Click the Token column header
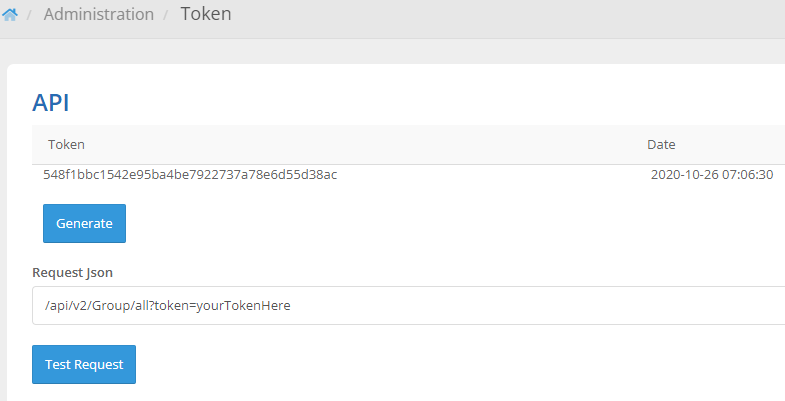This screenshot has height=401, width=785. (66, 145)
